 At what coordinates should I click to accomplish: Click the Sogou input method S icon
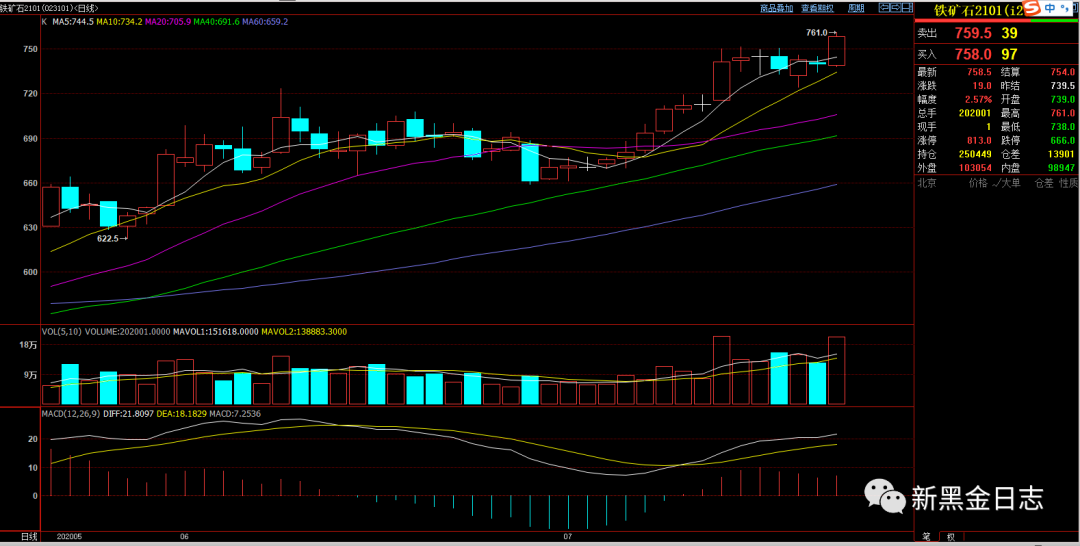1031,8
